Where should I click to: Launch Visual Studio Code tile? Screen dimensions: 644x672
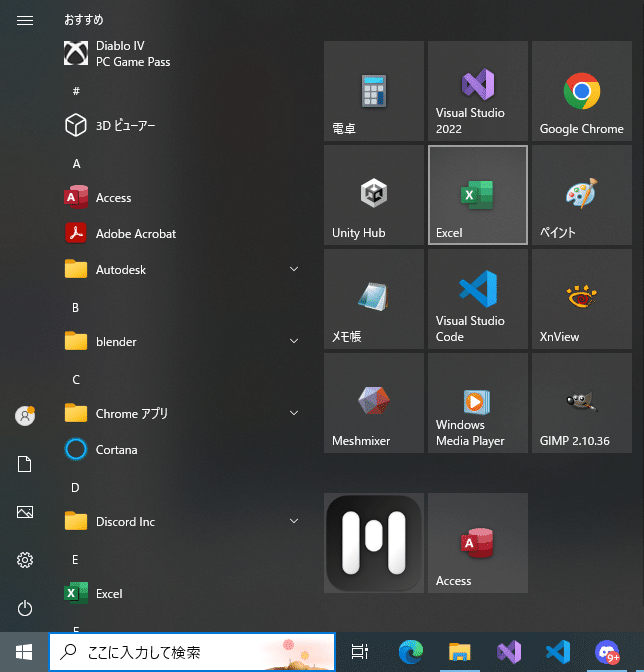(478, 299)
